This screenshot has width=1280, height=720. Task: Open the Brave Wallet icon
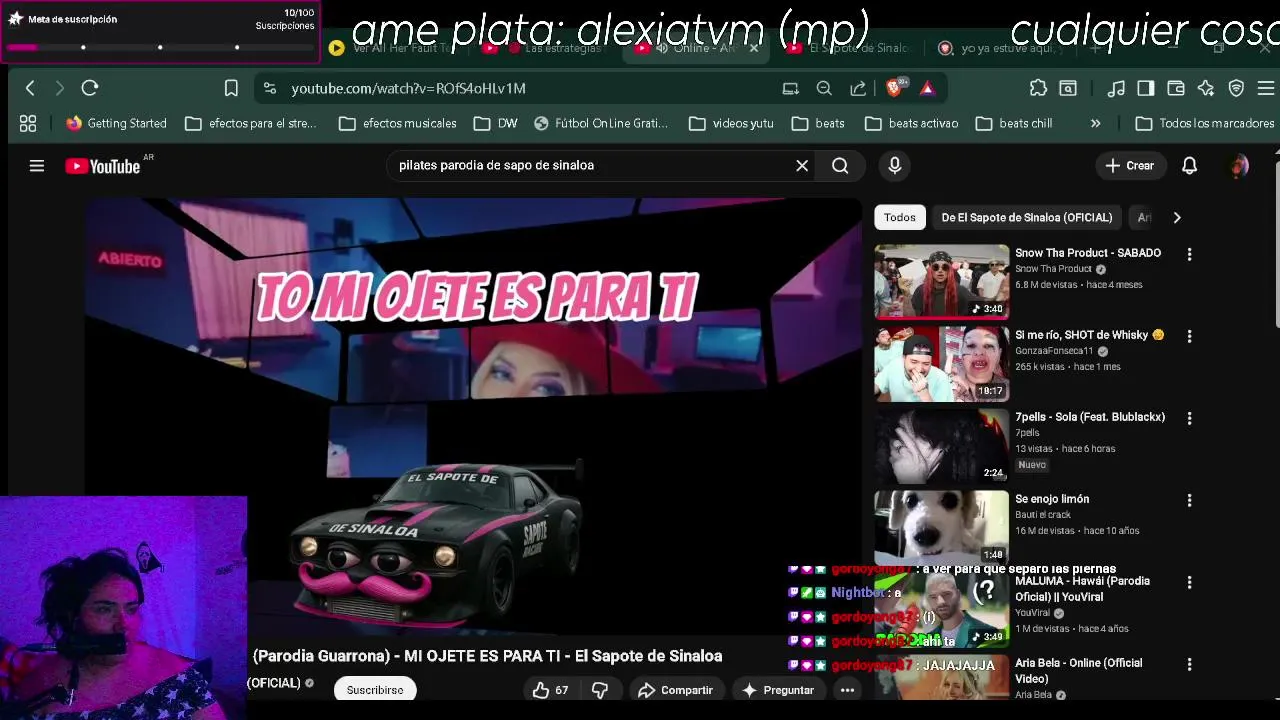(1176, 88)
